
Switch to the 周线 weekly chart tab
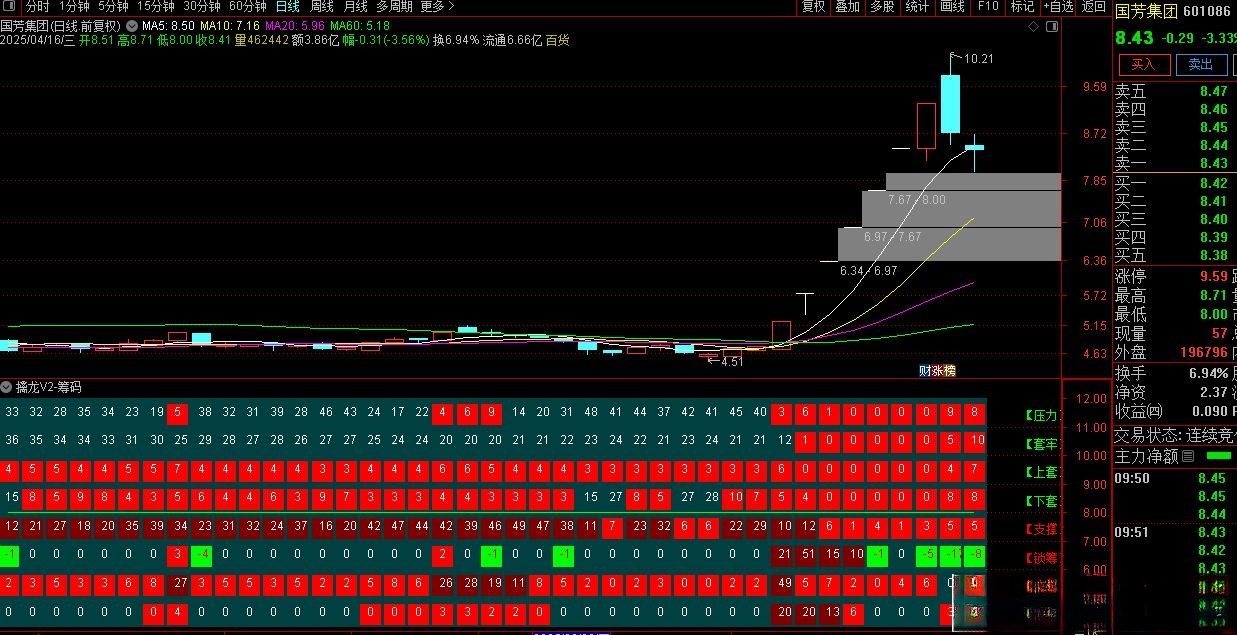[x=322, y=7]
